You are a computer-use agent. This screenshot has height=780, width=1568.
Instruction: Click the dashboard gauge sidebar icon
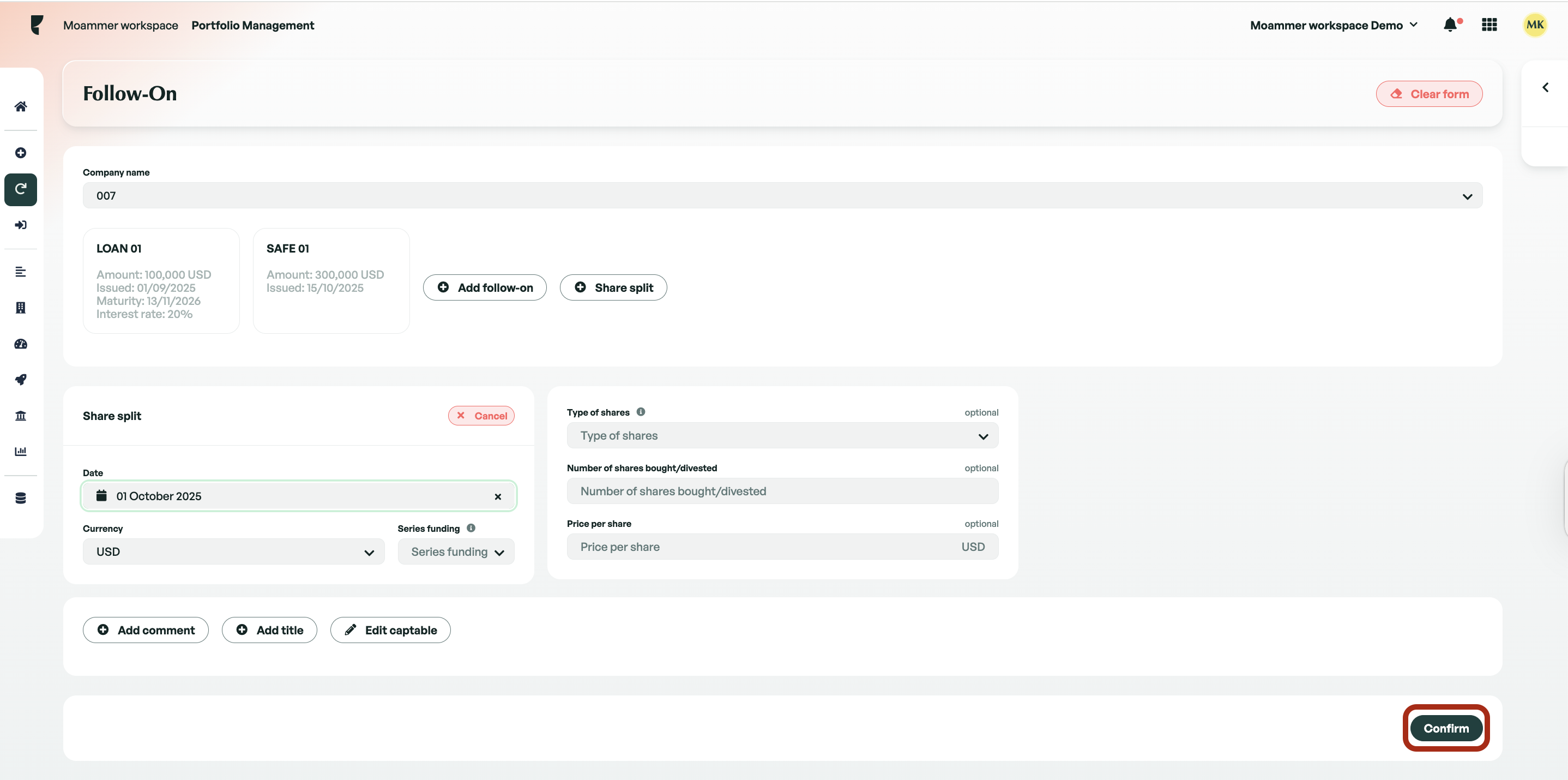tap(21, 344)
